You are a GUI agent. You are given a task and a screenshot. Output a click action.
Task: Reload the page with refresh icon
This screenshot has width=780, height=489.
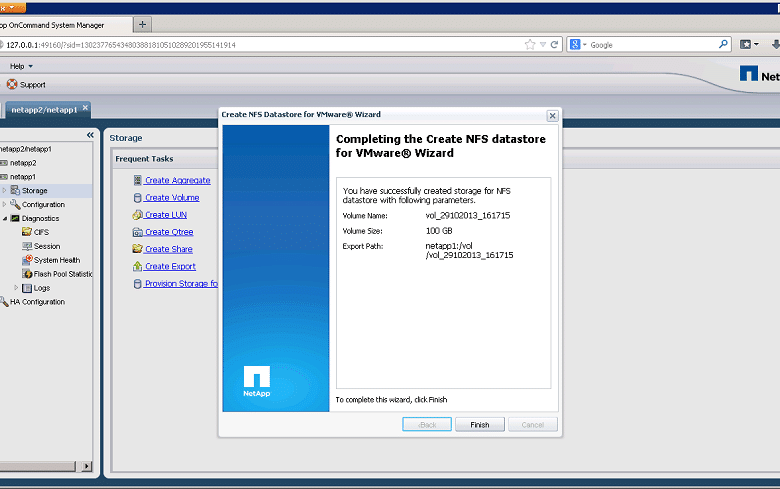(554, 45)
